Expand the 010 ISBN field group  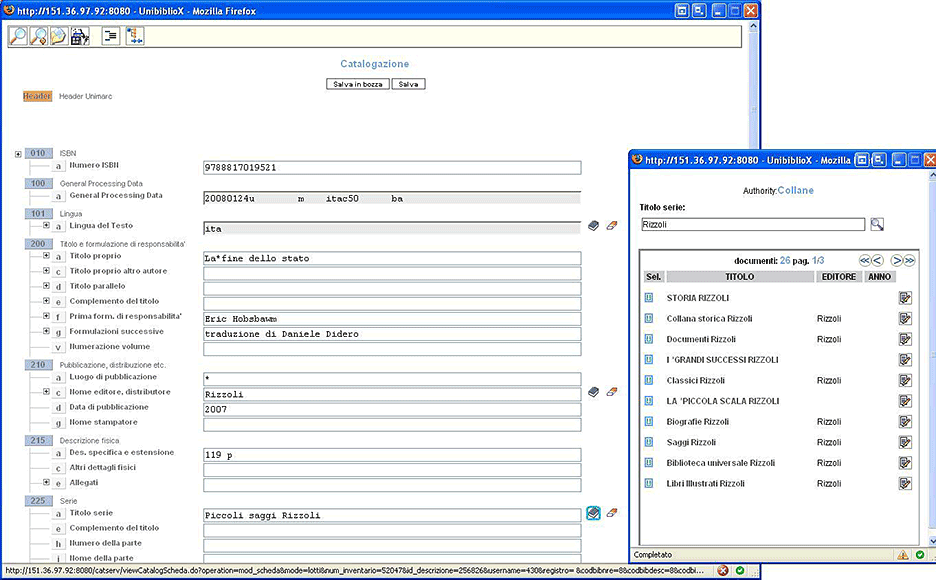pyautogui.click(x=18, y=154)
